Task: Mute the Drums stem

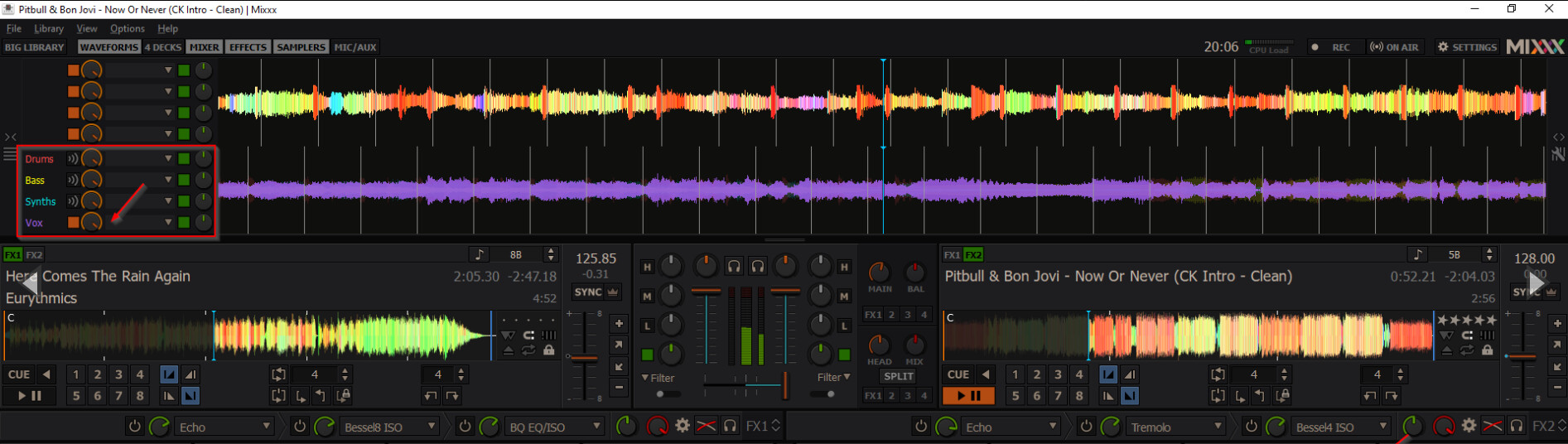Action: (73, 158)
